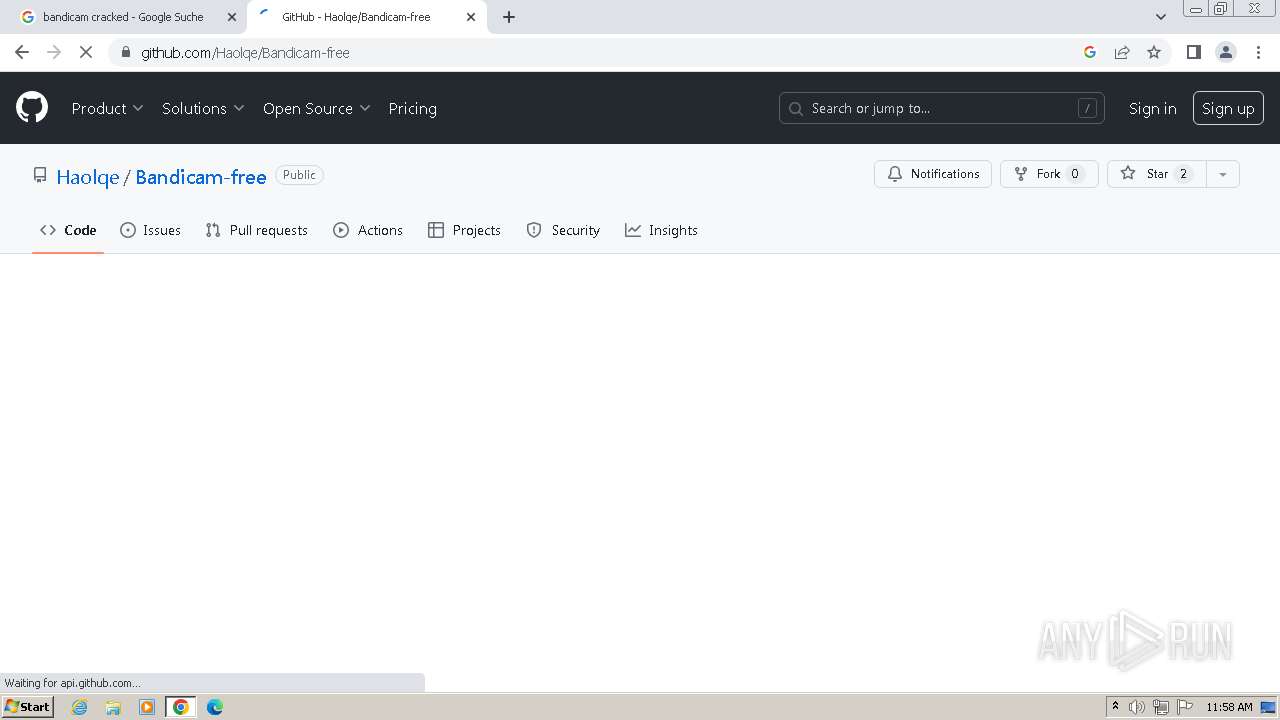1280x720 pixels.
Task: Fork the repository with Fork button
Action: click(1049, 174)
